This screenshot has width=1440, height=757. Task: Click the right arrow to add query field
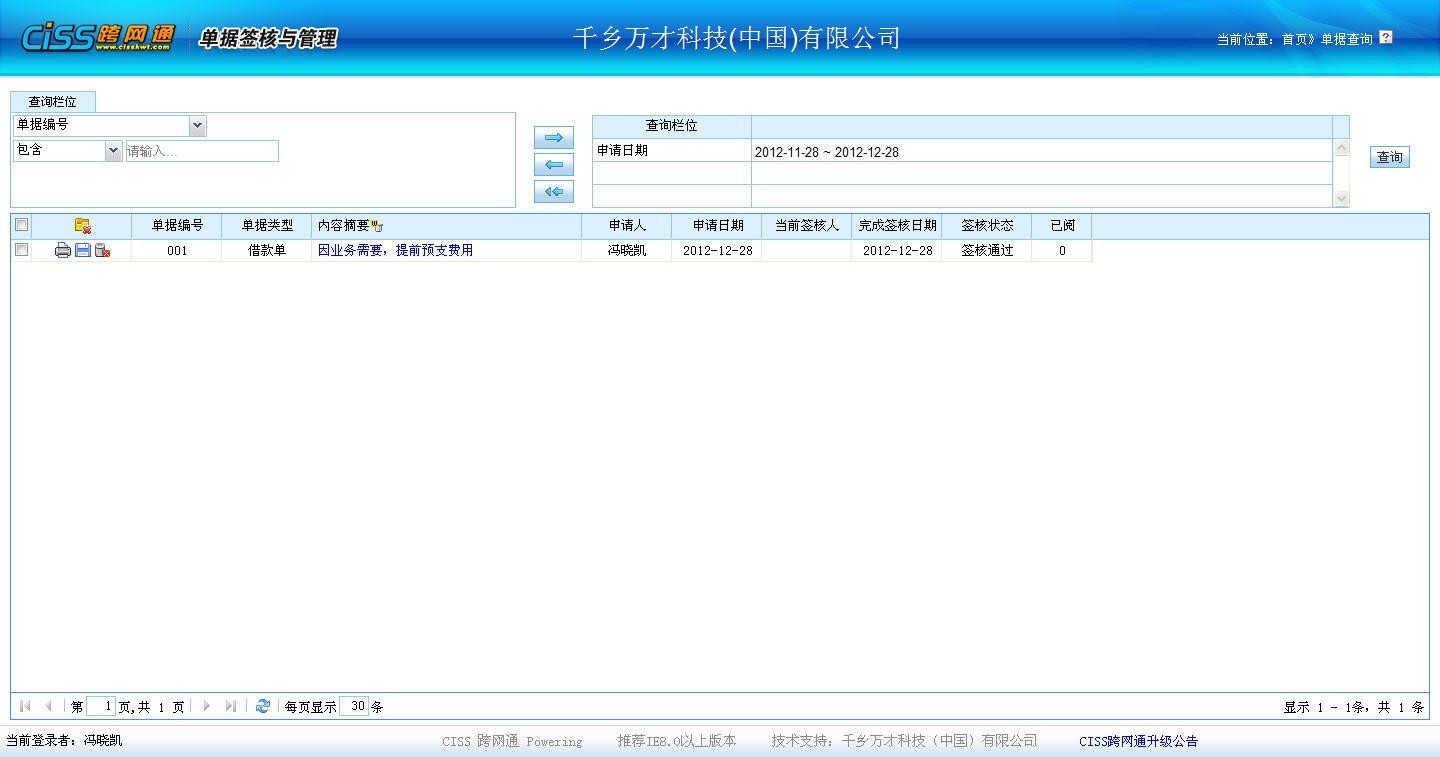click(553, 138)
